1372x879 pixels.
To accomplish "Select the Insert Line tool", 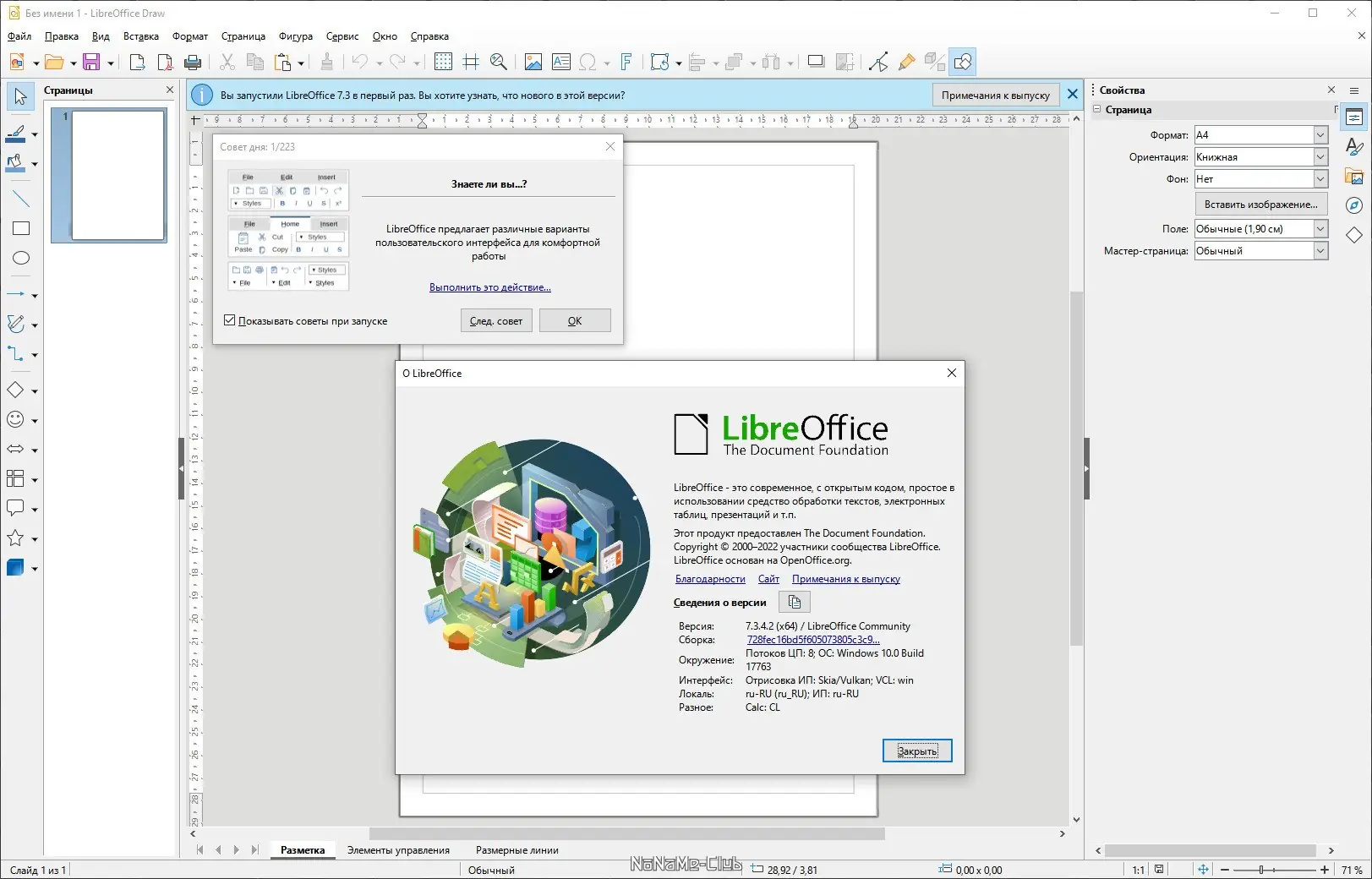I will coord(20,199).
